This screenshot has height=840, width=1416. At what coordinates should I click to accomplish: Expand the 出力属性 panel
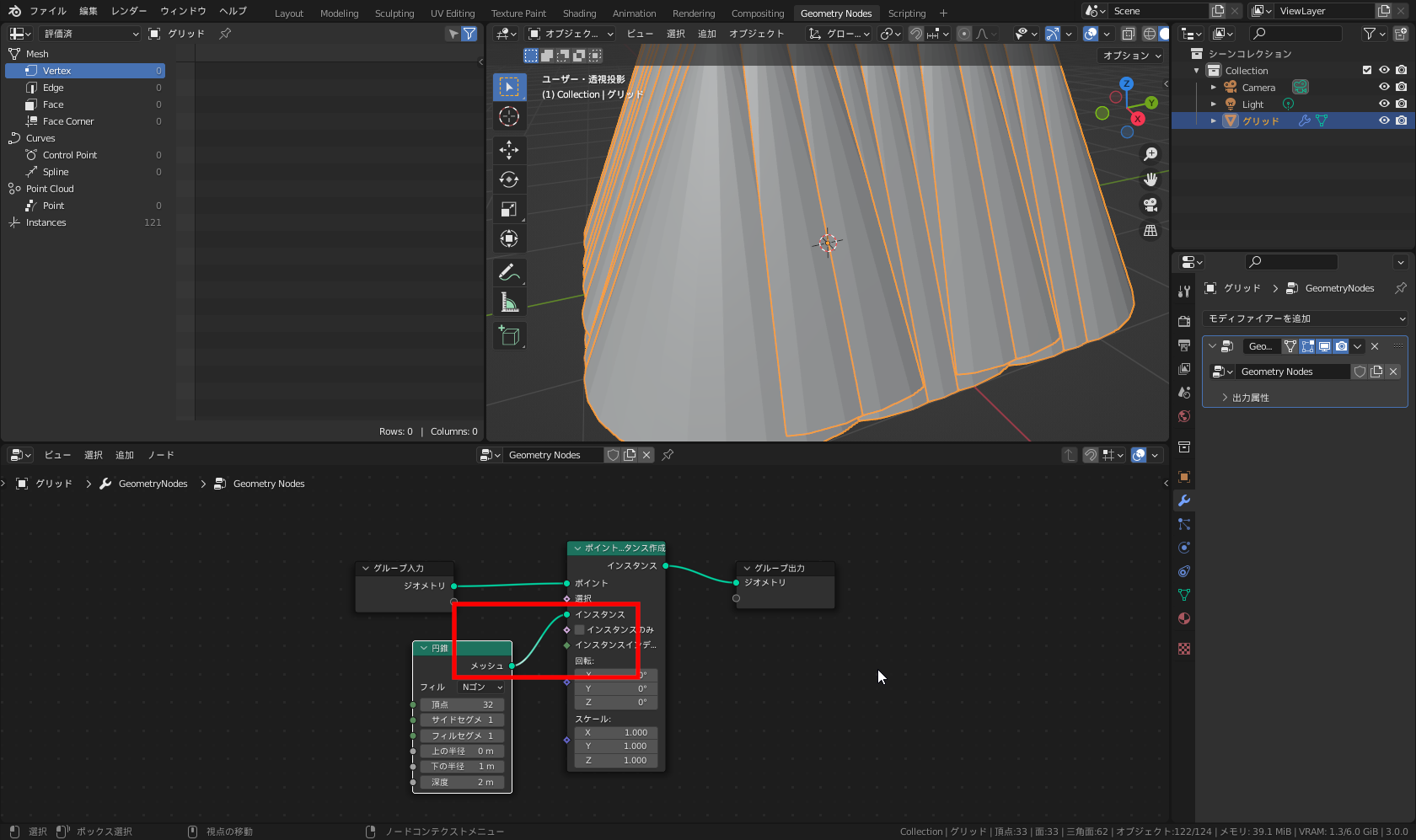(1250, 398)
